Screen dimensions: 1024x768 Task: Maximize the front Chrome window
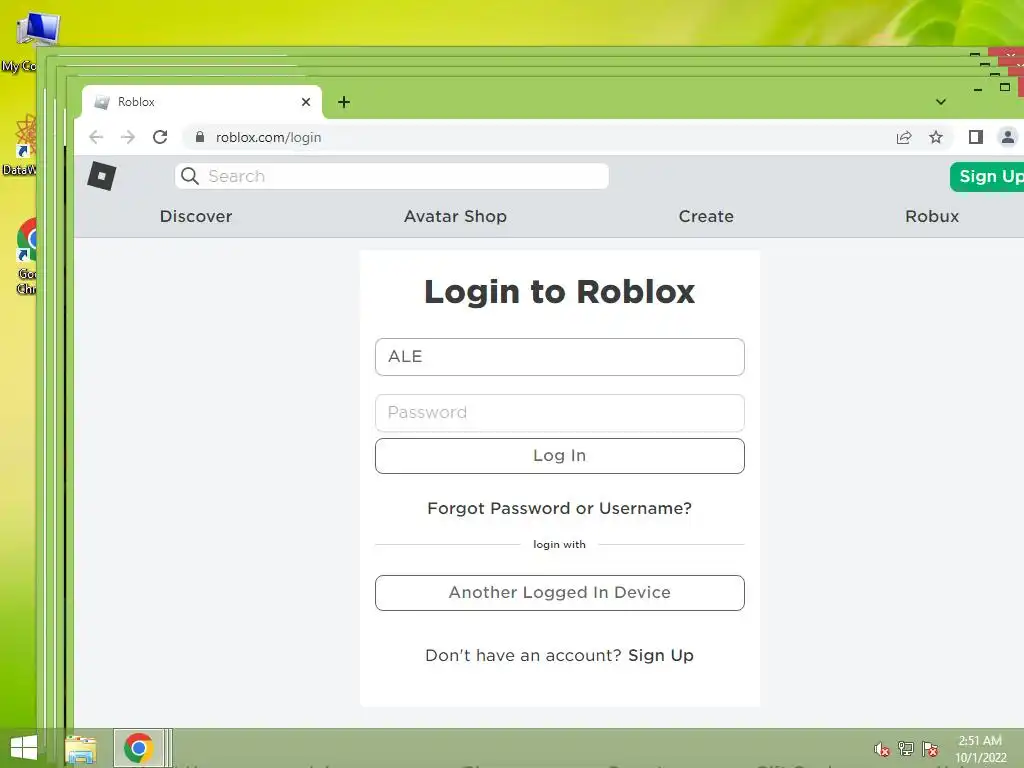1005,87
